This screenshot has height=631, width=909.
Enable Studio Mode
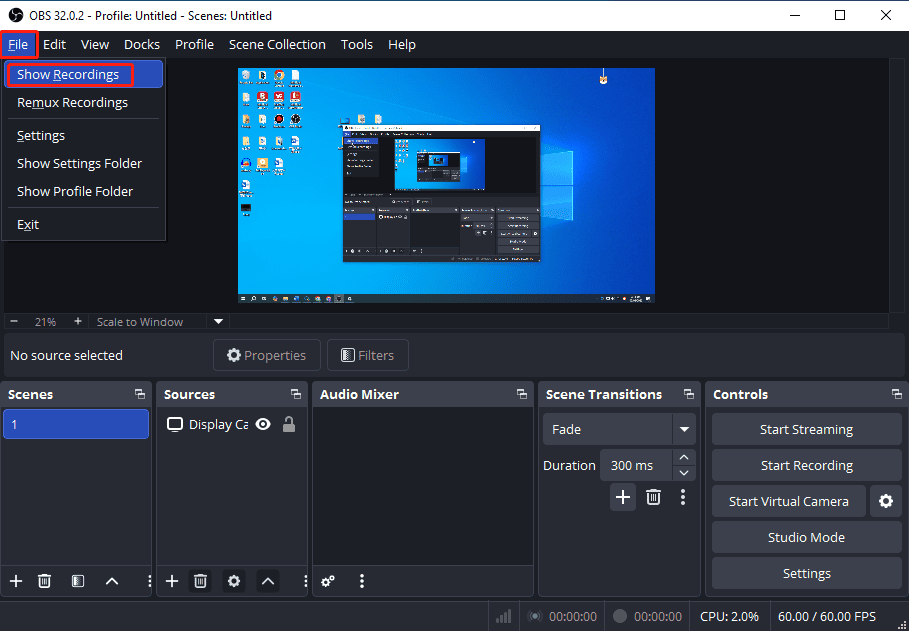pyautogui.click(x=806, y=537)
